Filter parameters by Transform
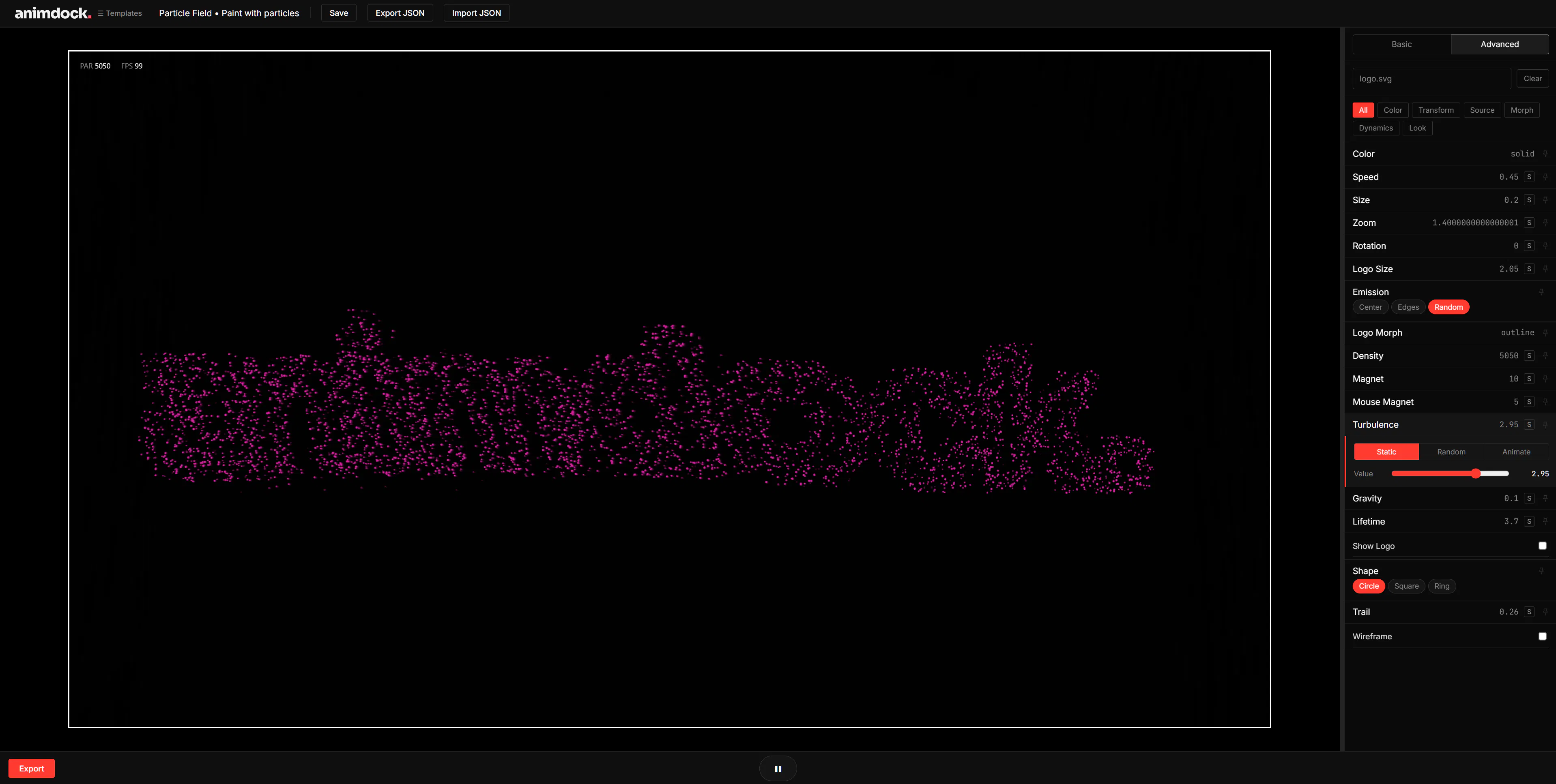Screen dimensions: 1556x784 (1436, 110)
